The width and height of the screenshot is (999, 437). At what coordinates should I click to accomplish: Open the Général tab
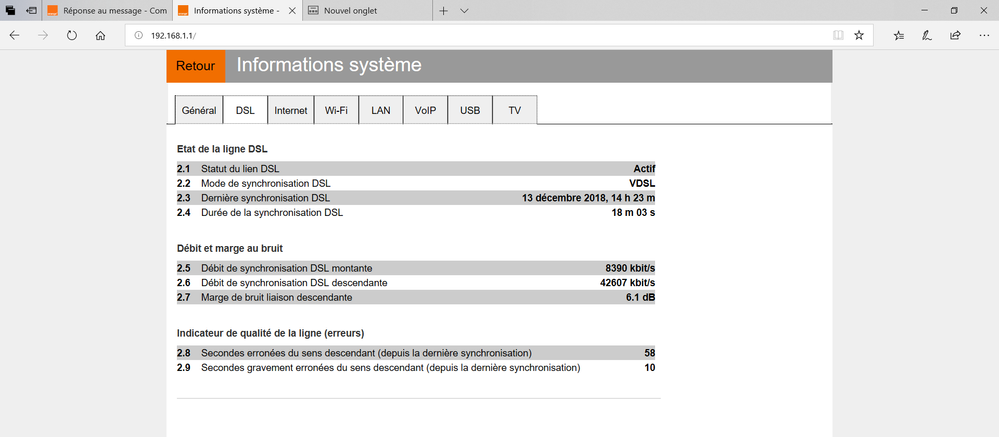click(199, 110)
